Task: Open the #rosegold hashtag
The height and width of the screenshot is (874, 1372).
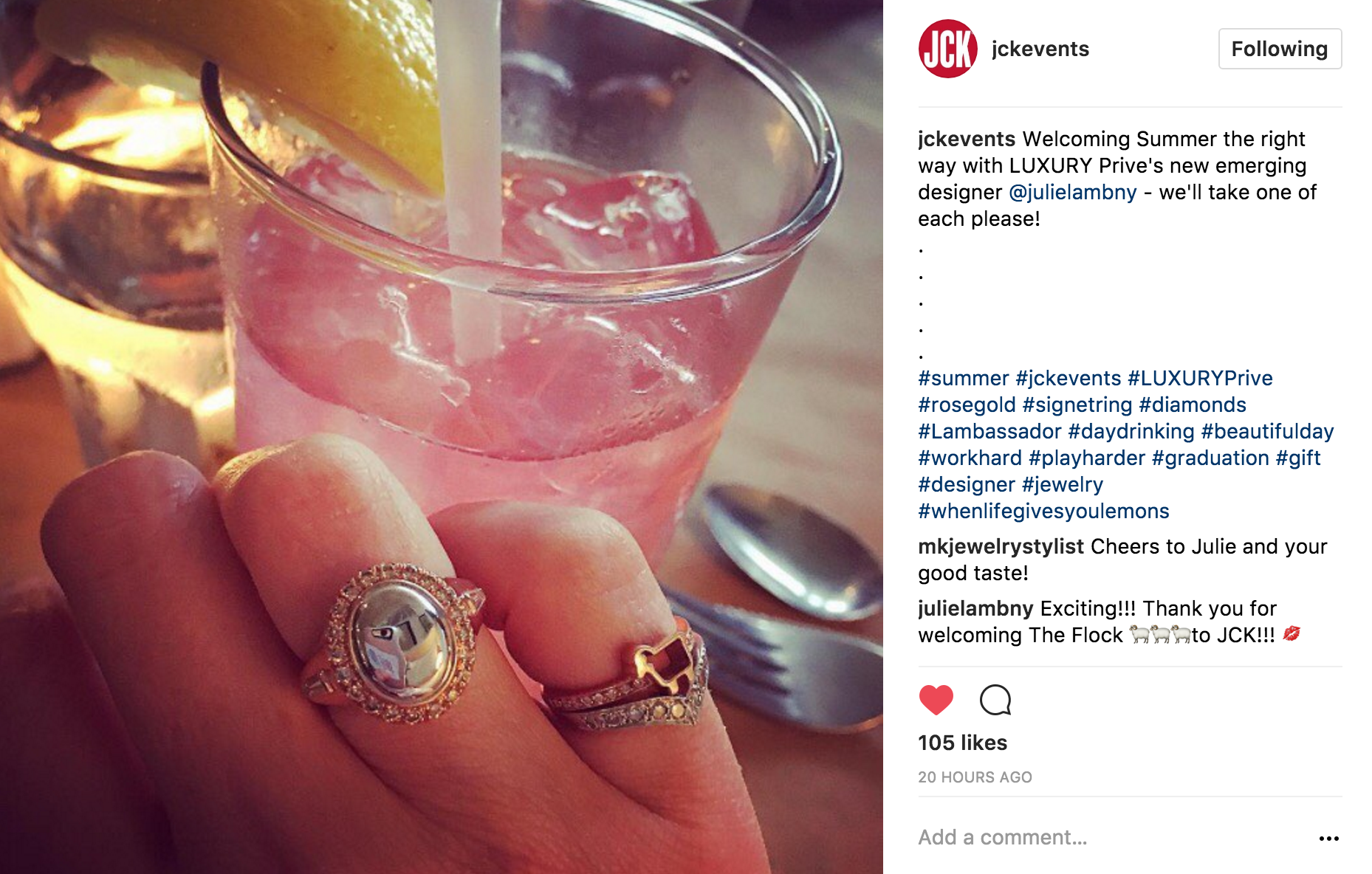Action: point(967,405)
